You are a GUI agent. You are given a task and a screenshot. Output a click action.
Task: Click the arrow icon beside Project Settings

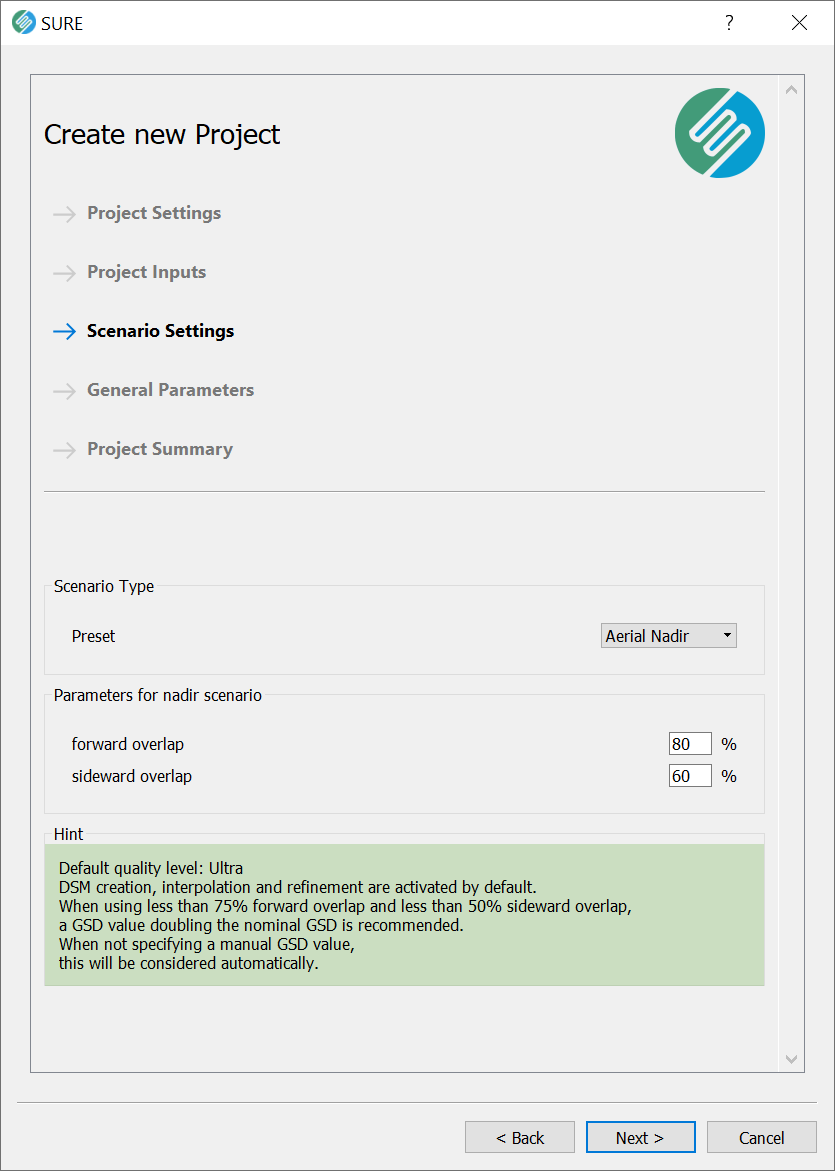64,214
